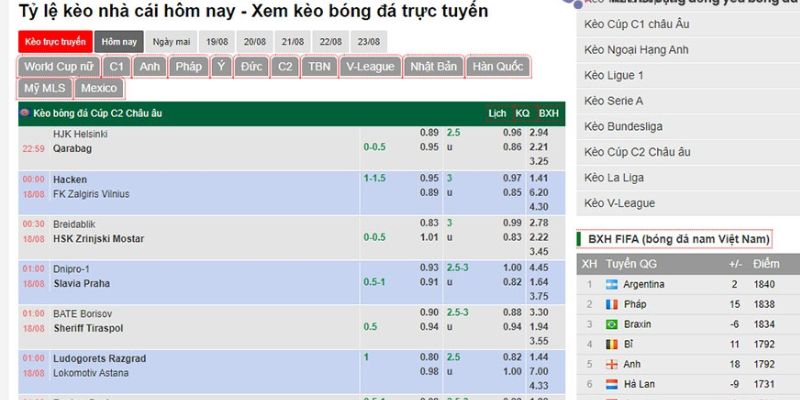Select team name Slavia Praha

click(82, 283)
